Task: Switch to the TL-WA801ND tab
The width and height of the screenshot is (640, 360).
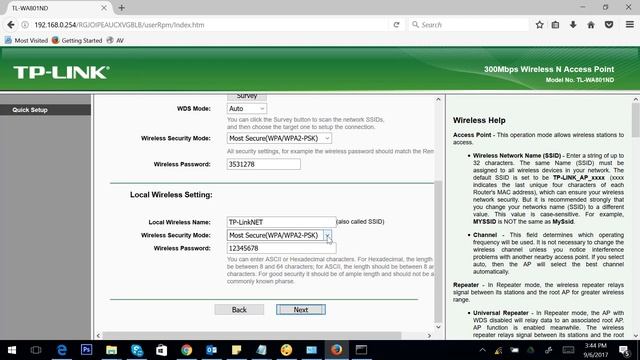Action: pyautogui.click(x=57, y=8)
